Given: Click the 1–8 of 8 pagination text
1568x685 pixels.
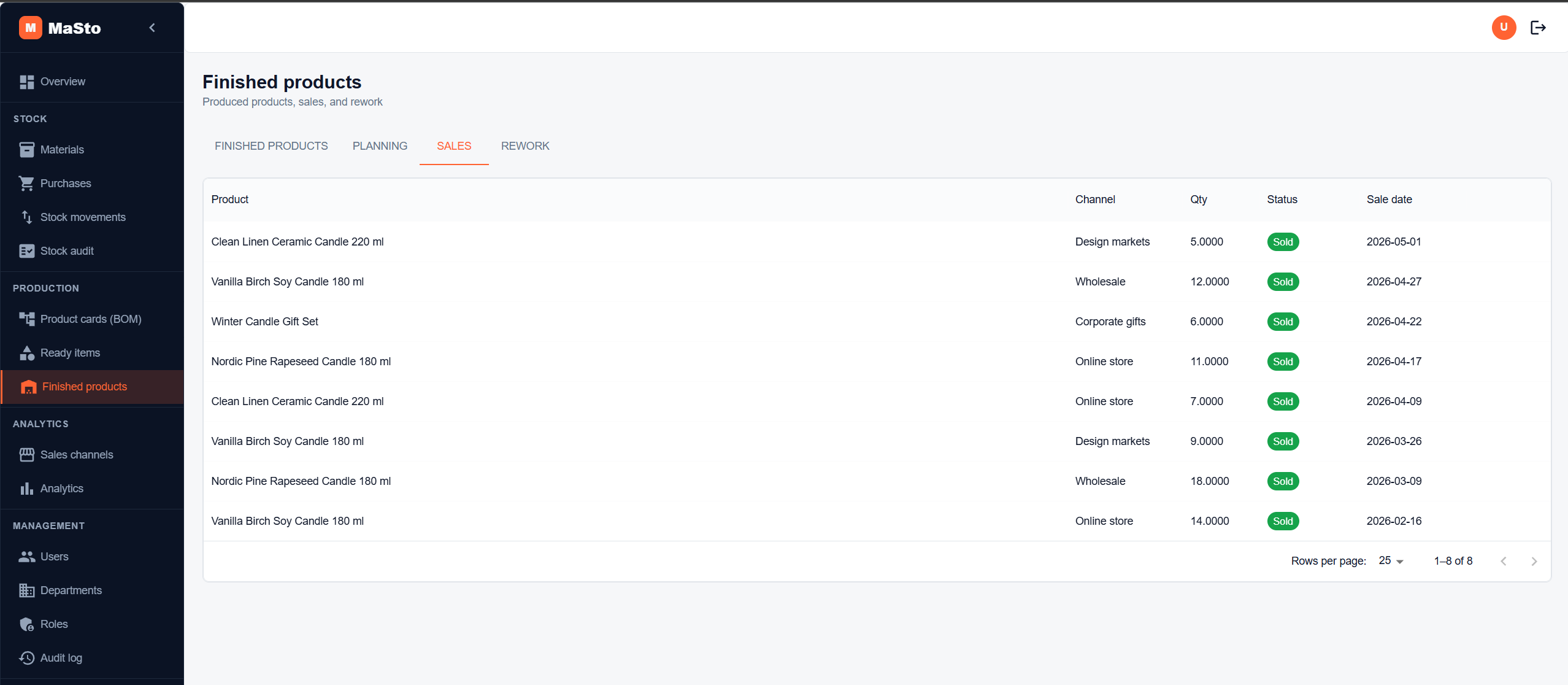Looking at the screenshot, I should coord(1453,561).
